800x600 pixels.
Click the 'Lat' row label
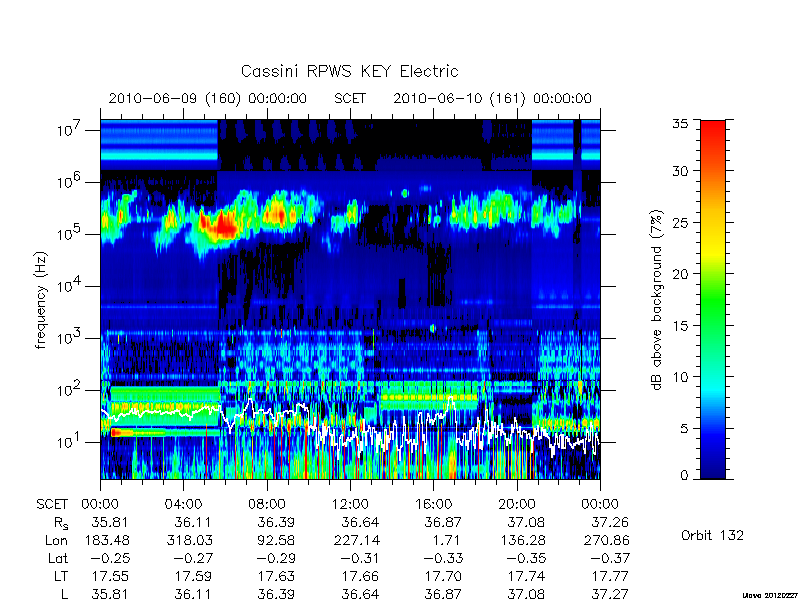click(x=58, y=558)
